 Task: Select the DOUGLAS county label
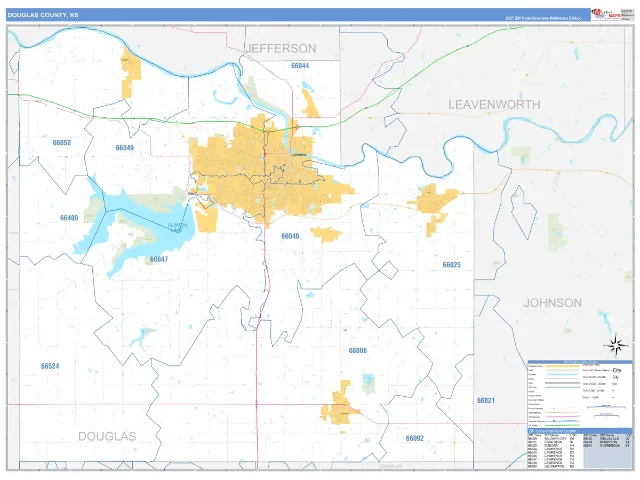[x=107, y=436]
